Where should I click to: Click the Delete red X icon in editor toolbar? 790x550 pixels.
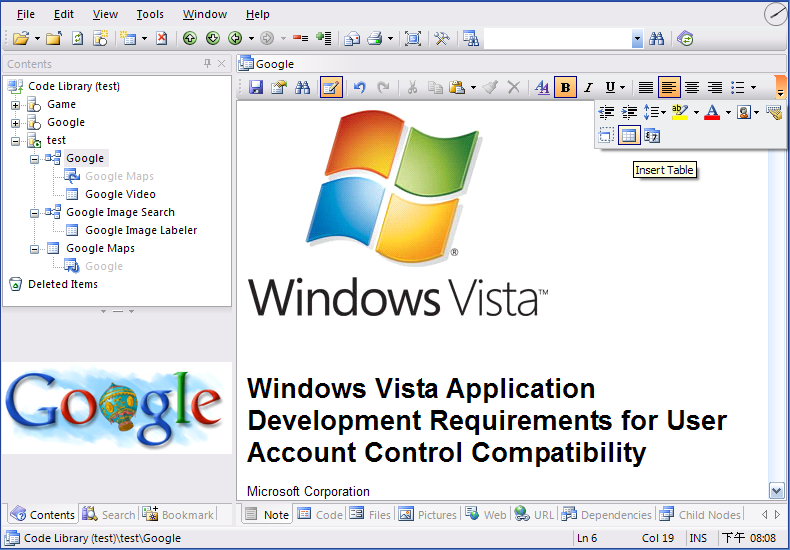tap(513, 88)
